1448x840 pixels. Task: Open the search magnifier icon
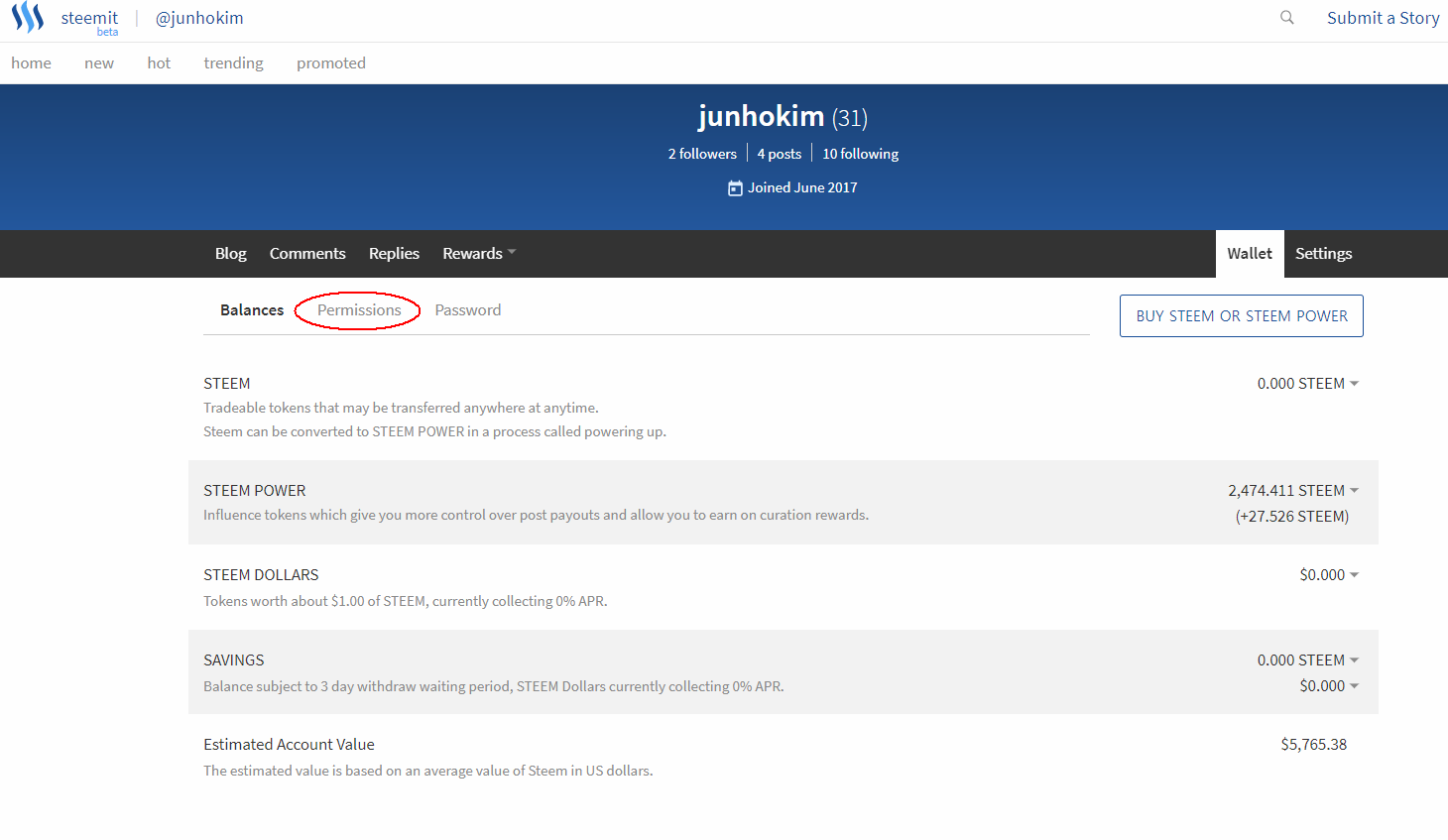[1287, 17]
